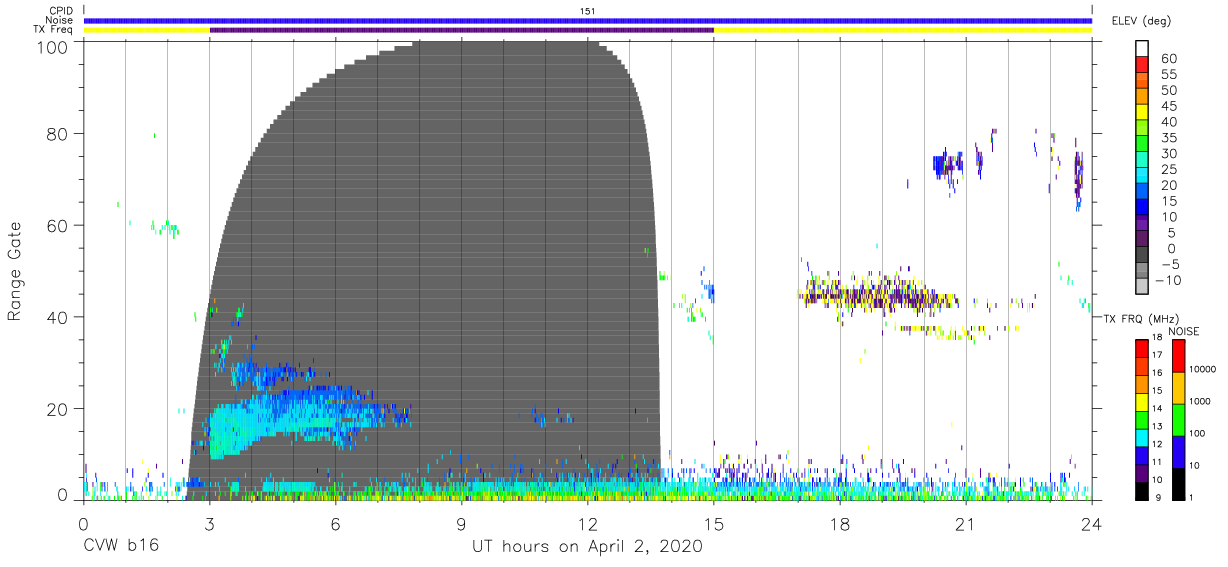Click the '20' range gate tick label
Image resolution: width=1228 pixels, height=567 pixels.
tap(57, 409)
